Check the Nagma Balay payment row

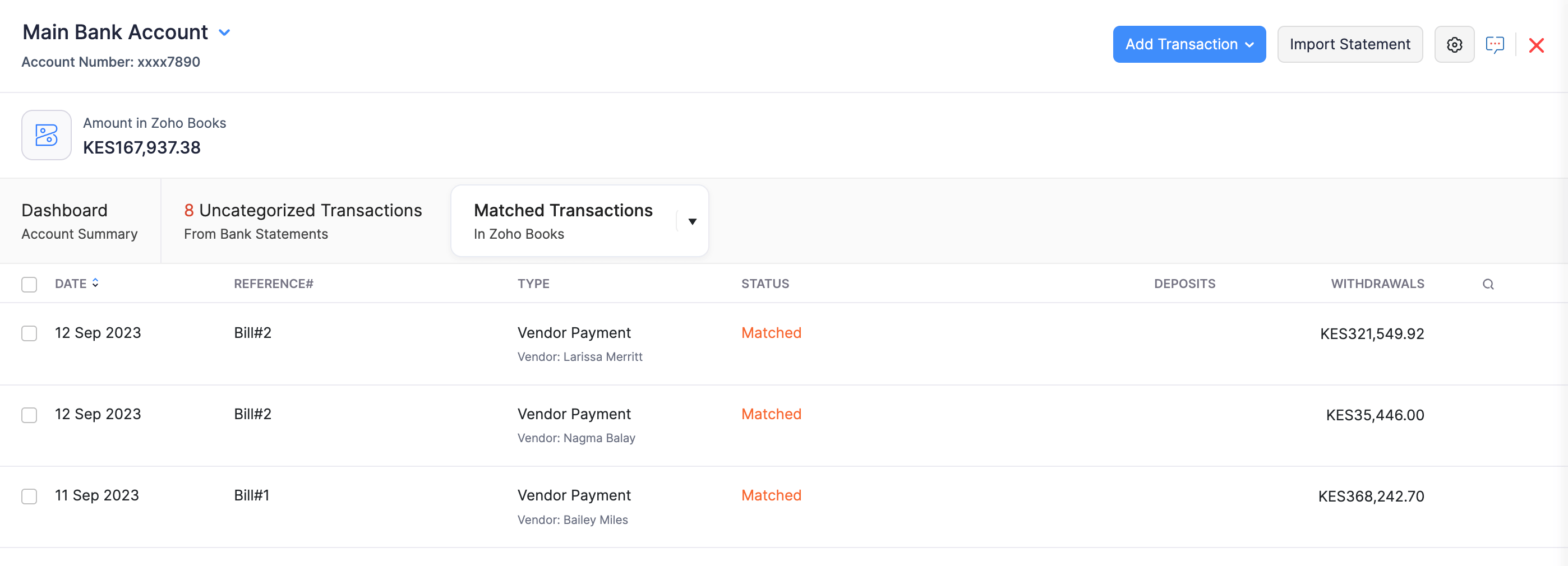click(x=29, y=415)
